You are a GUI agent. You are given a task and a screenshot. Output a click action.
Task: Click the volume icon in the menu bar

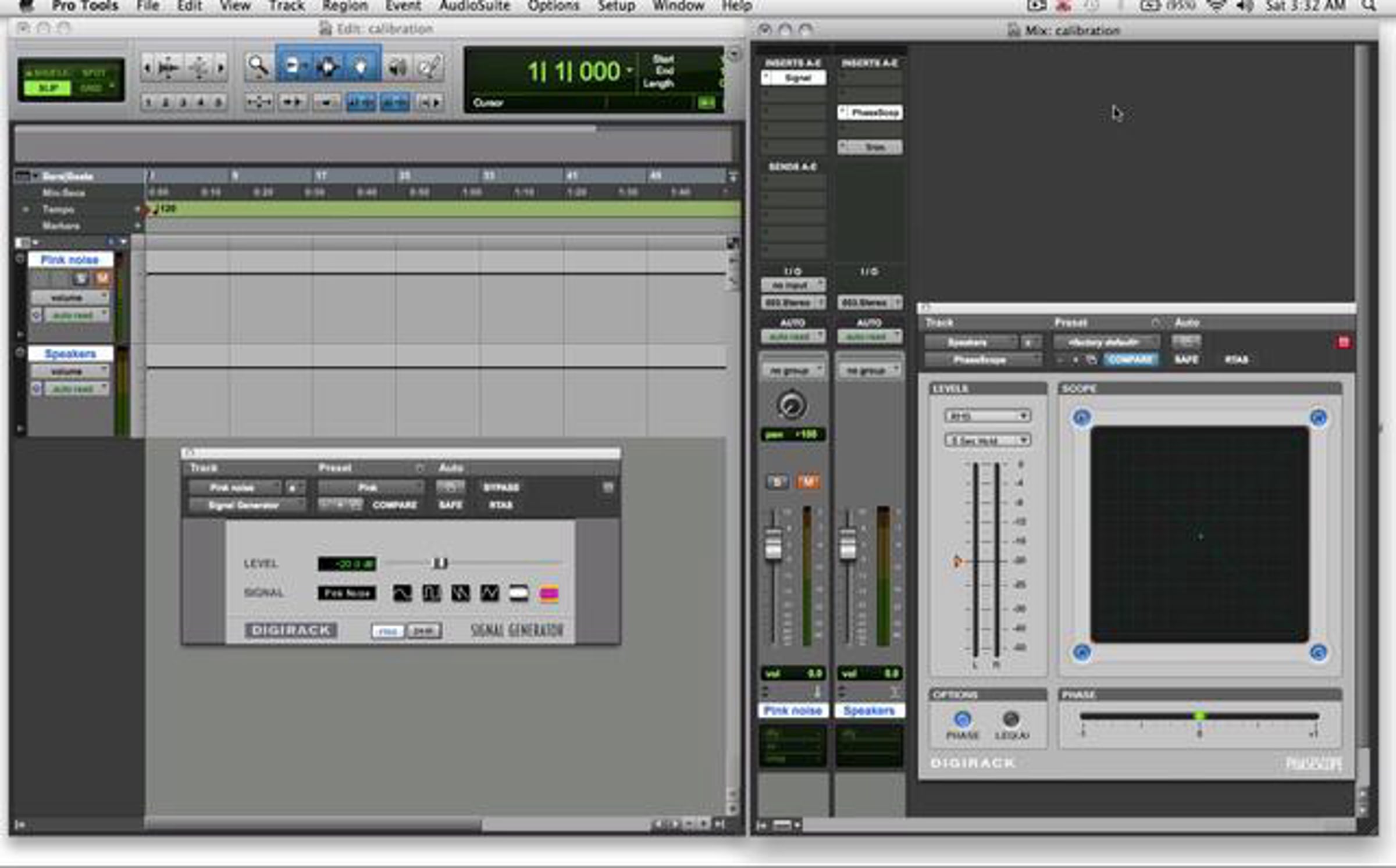[x=1245, y=6]
